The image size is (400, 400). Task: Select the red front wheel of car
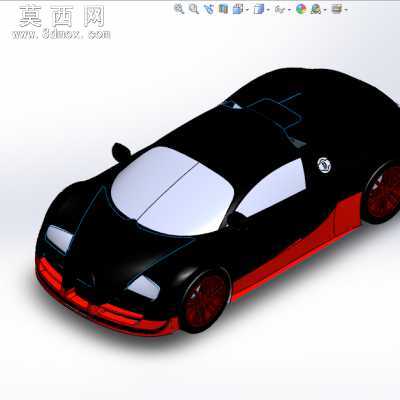(x=205, y=302)
